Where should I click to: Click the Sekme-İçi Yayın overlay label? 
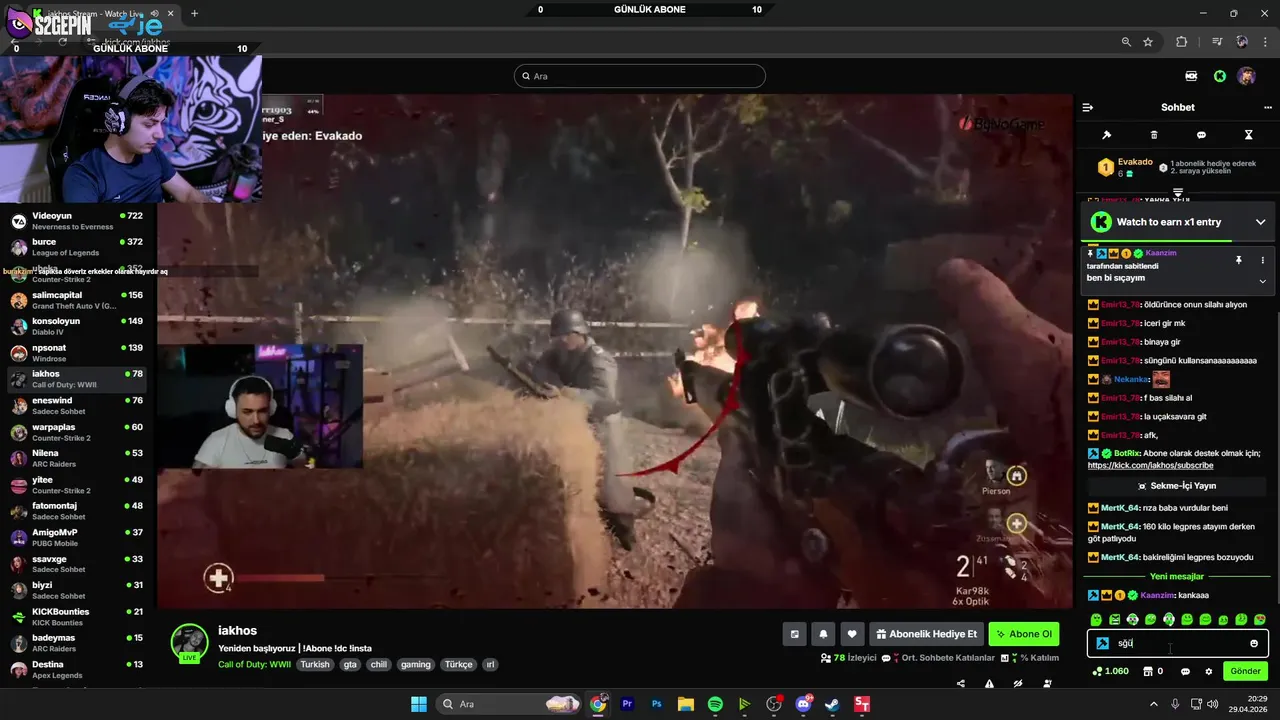coord(1177,486)
